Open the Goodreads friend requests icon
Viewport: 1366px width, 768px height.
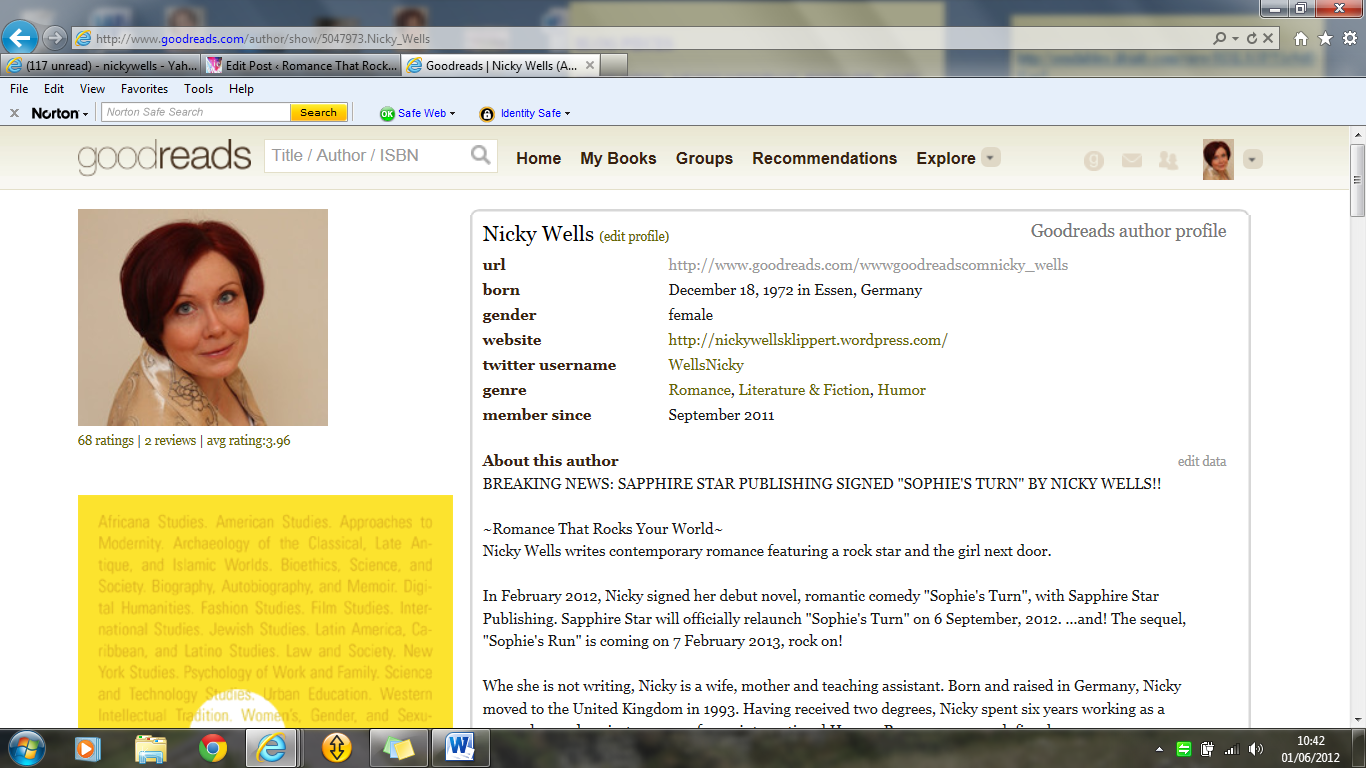[x=1168, y=160]
